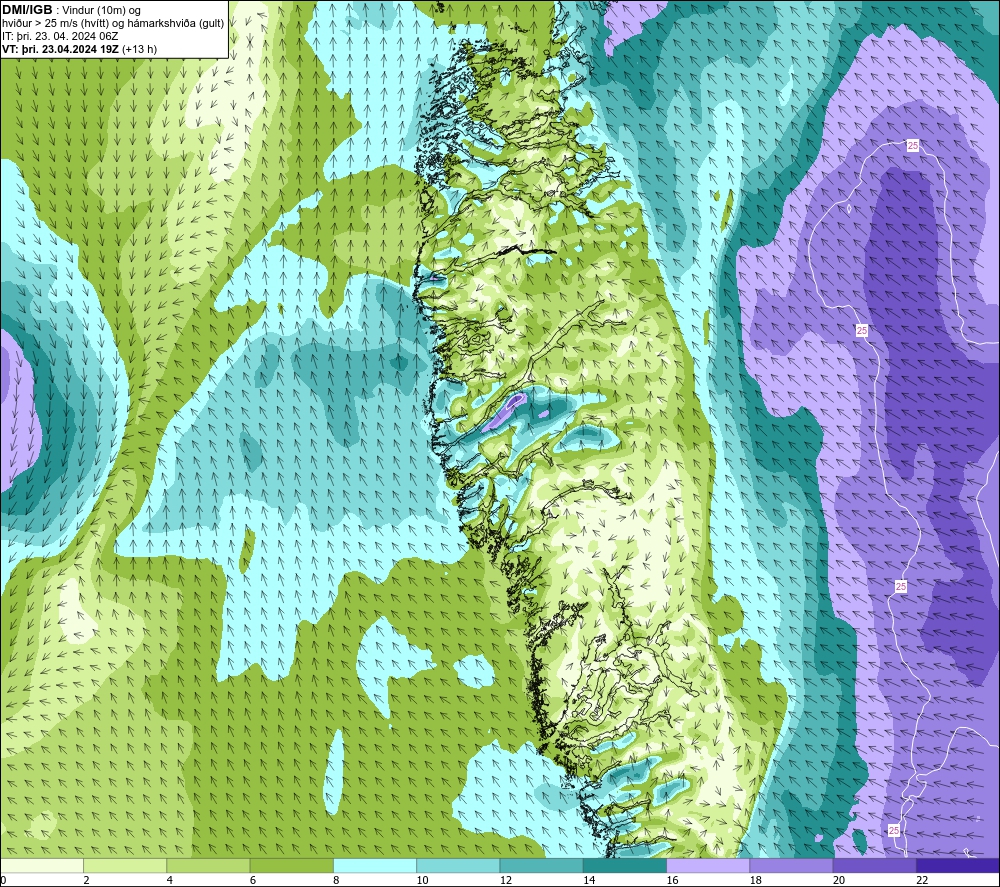The width and height of the screenshot is (1000, 887).
Task: Click the dark teal 14–16 m/s swatch
Action: point(625,865)
